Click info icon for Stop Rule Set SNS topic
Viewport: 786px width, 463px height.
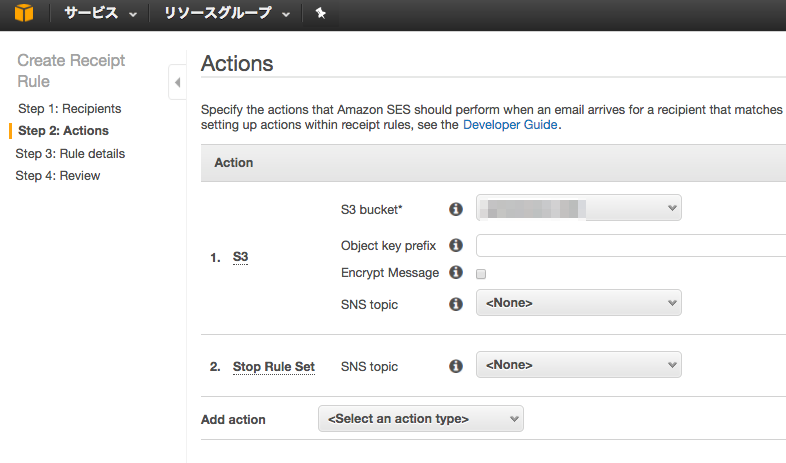(456, 366)
